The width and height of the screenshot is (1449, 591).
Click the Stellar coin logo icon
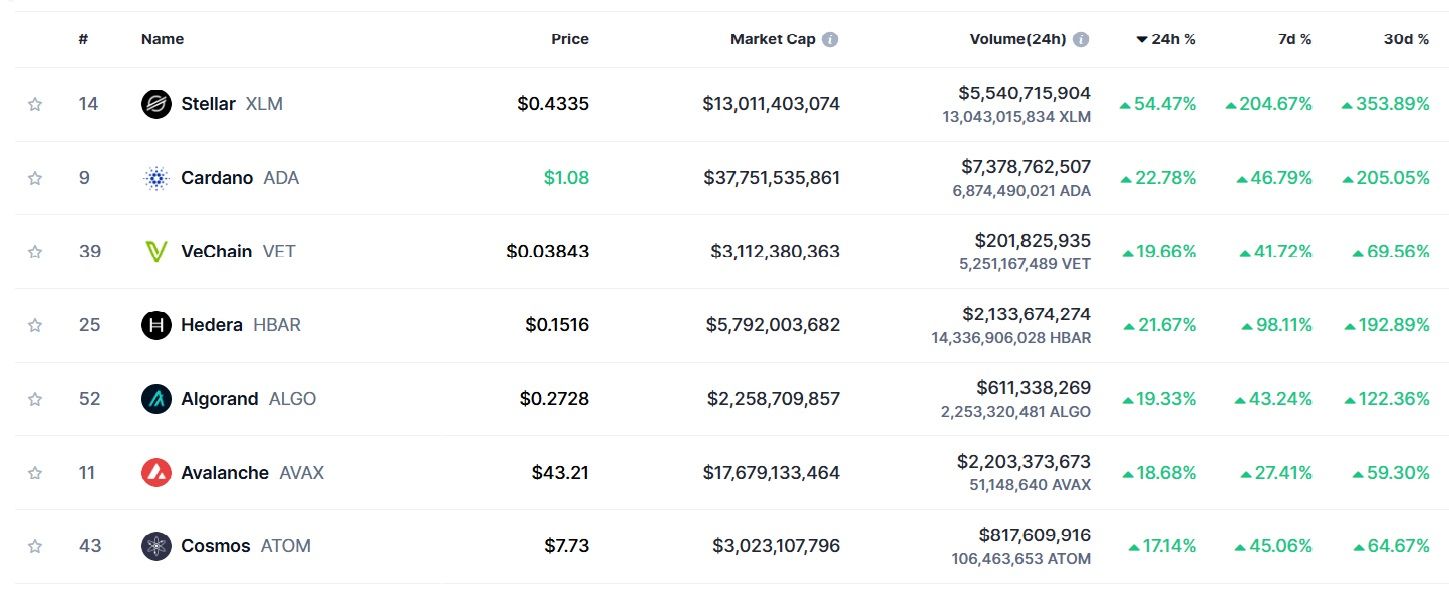coord(156,104)
